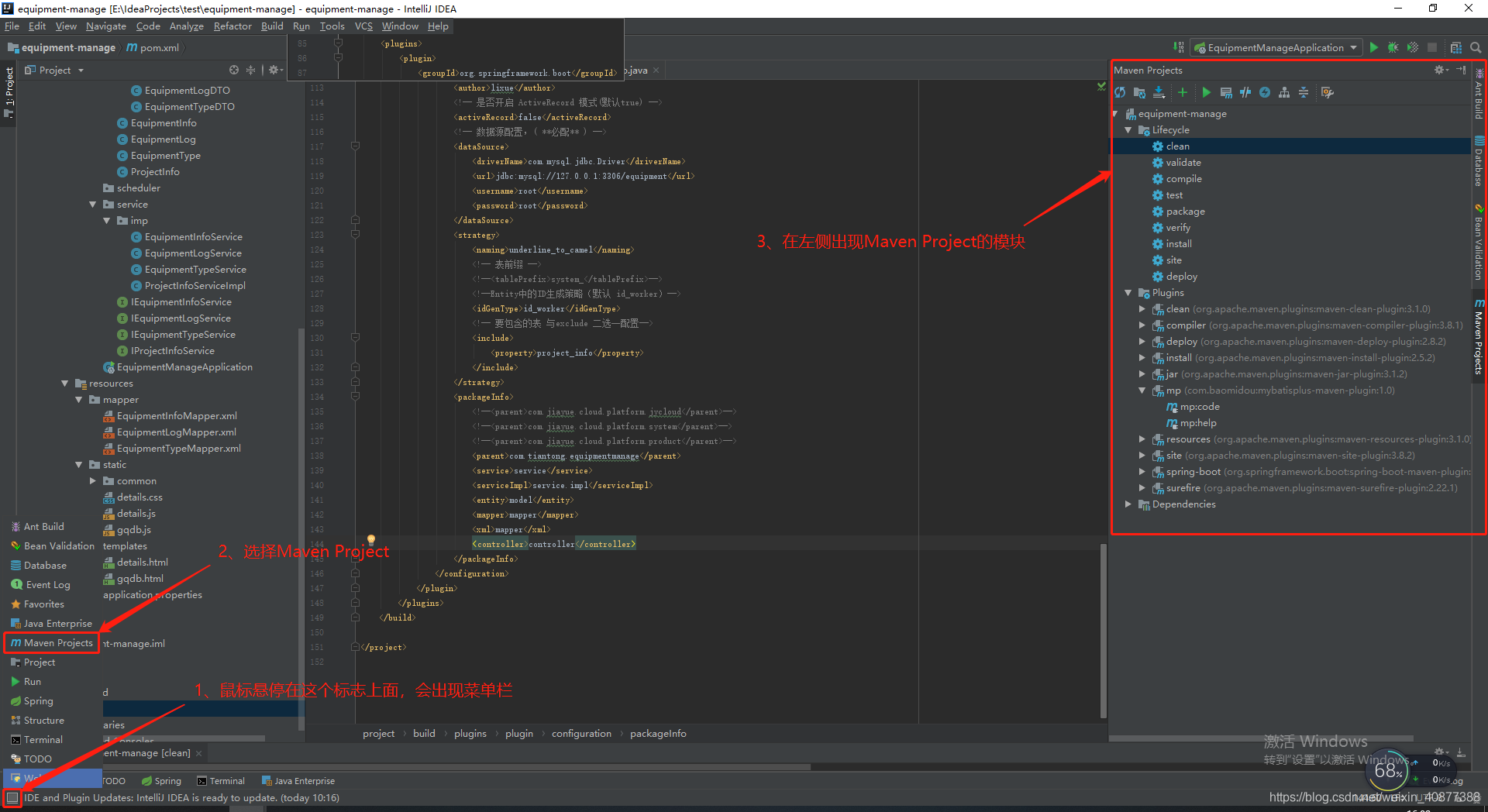
Task: Collapse the mp mybatisplus plugin node
Action: point(1142,391)
